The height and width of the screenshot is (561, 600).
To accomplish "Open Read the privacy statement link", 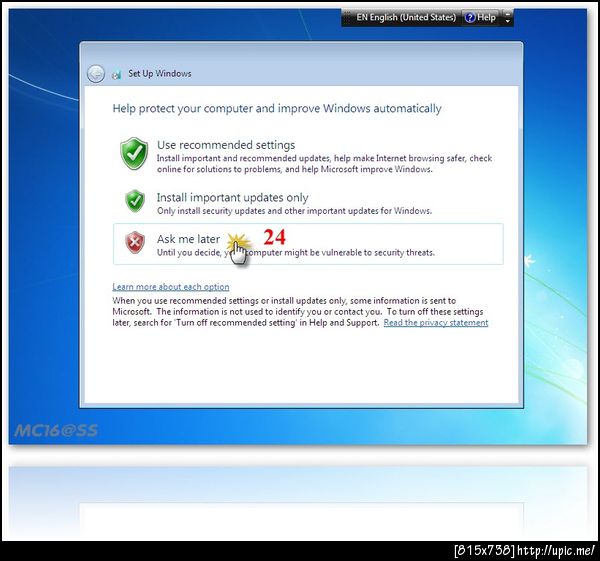I will coord(436,323).
